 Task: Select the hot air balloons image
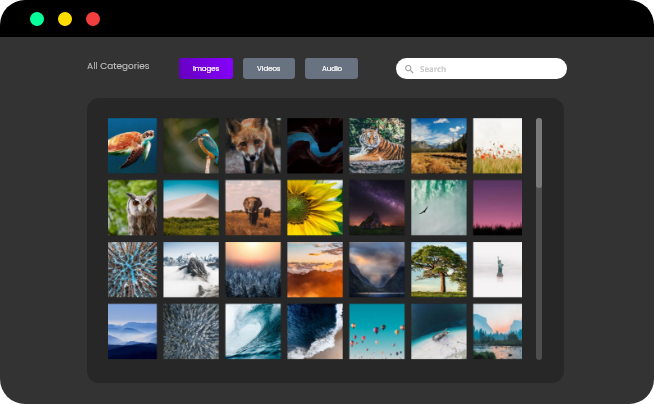pos(377,331)
